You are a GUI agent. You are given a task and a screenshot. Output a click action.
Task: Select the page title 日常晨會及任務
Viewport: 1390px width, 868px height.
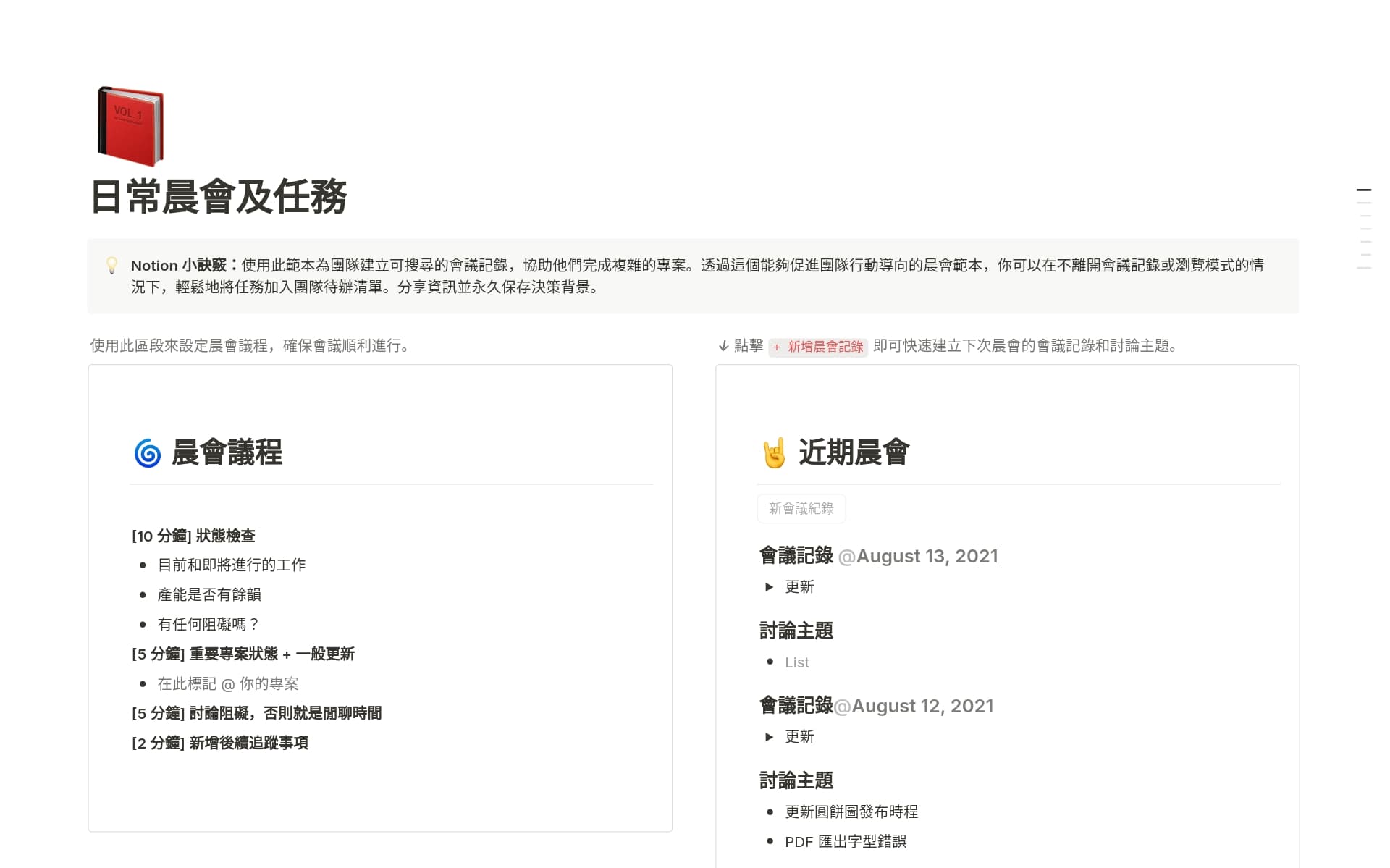coord(219,196)
